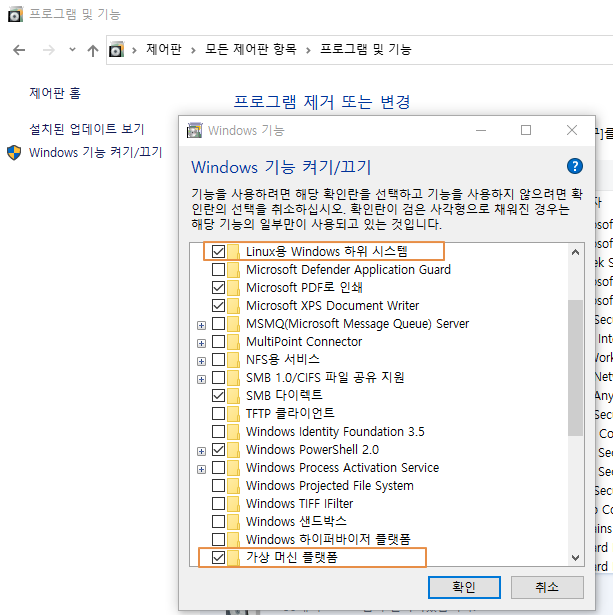Open the blue help question mark icon
This screenshot has width=613, height=615.
click(575, 166)
